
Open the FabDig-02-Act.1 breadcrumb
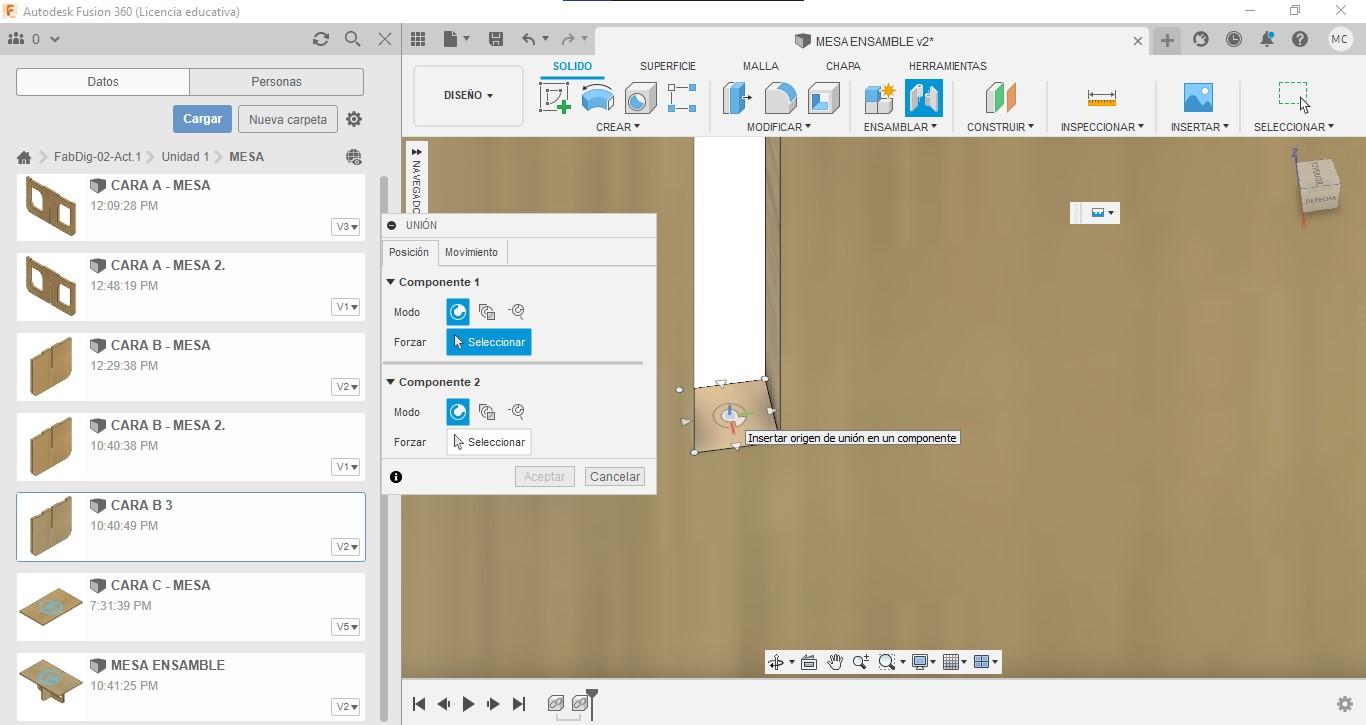pyautogui.click(x=97, y=157)
